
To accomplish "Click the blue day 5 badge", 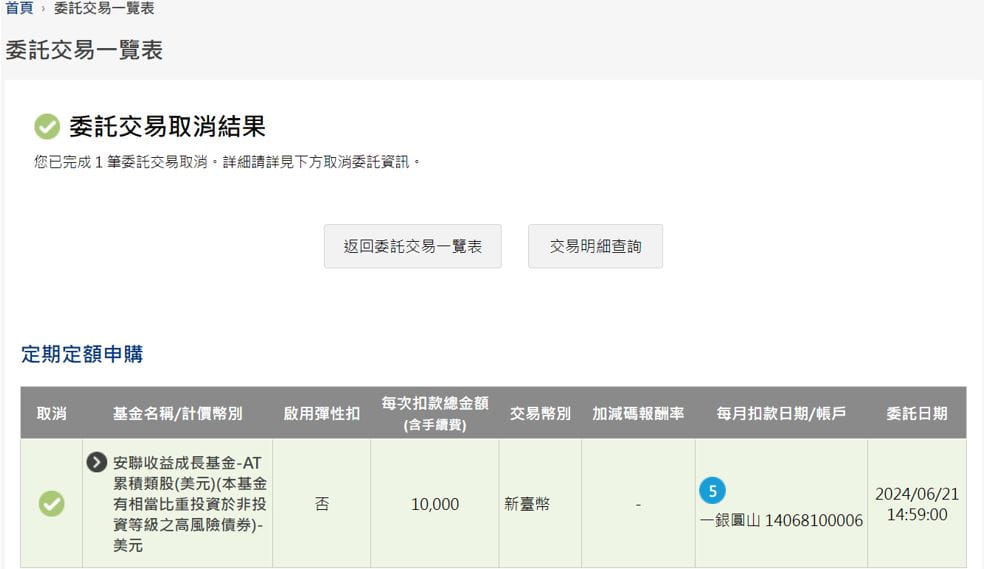I will [712, 491].
